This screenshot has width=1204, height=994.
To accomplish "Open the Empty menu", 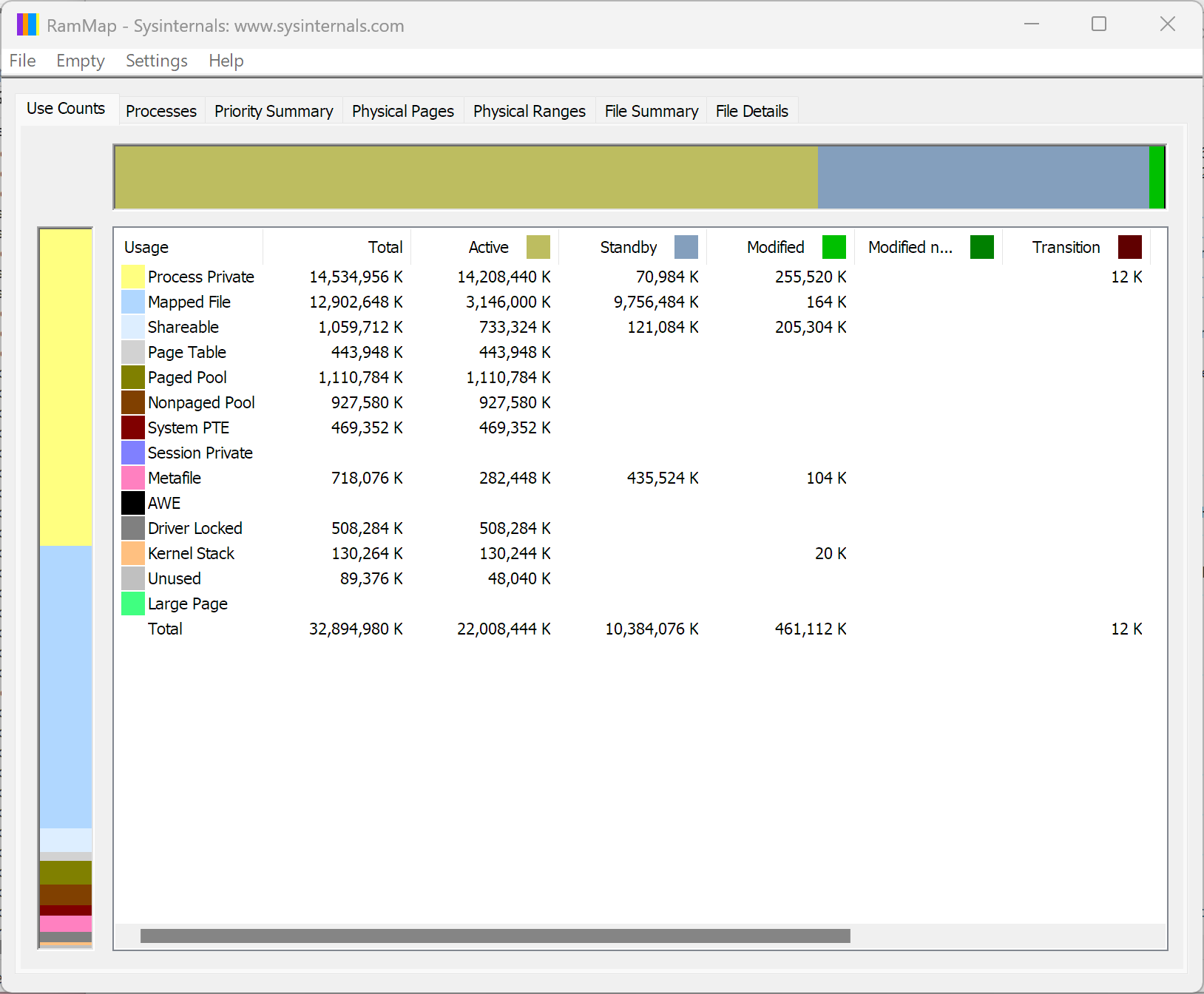I will (81, 61).
